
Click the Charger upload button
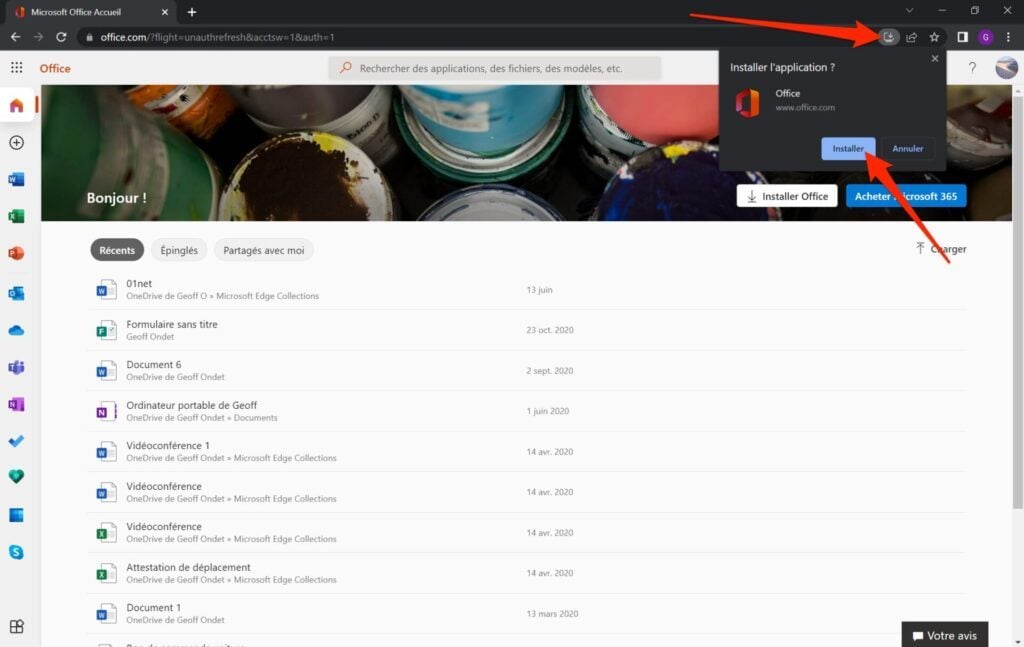(940, 249)
